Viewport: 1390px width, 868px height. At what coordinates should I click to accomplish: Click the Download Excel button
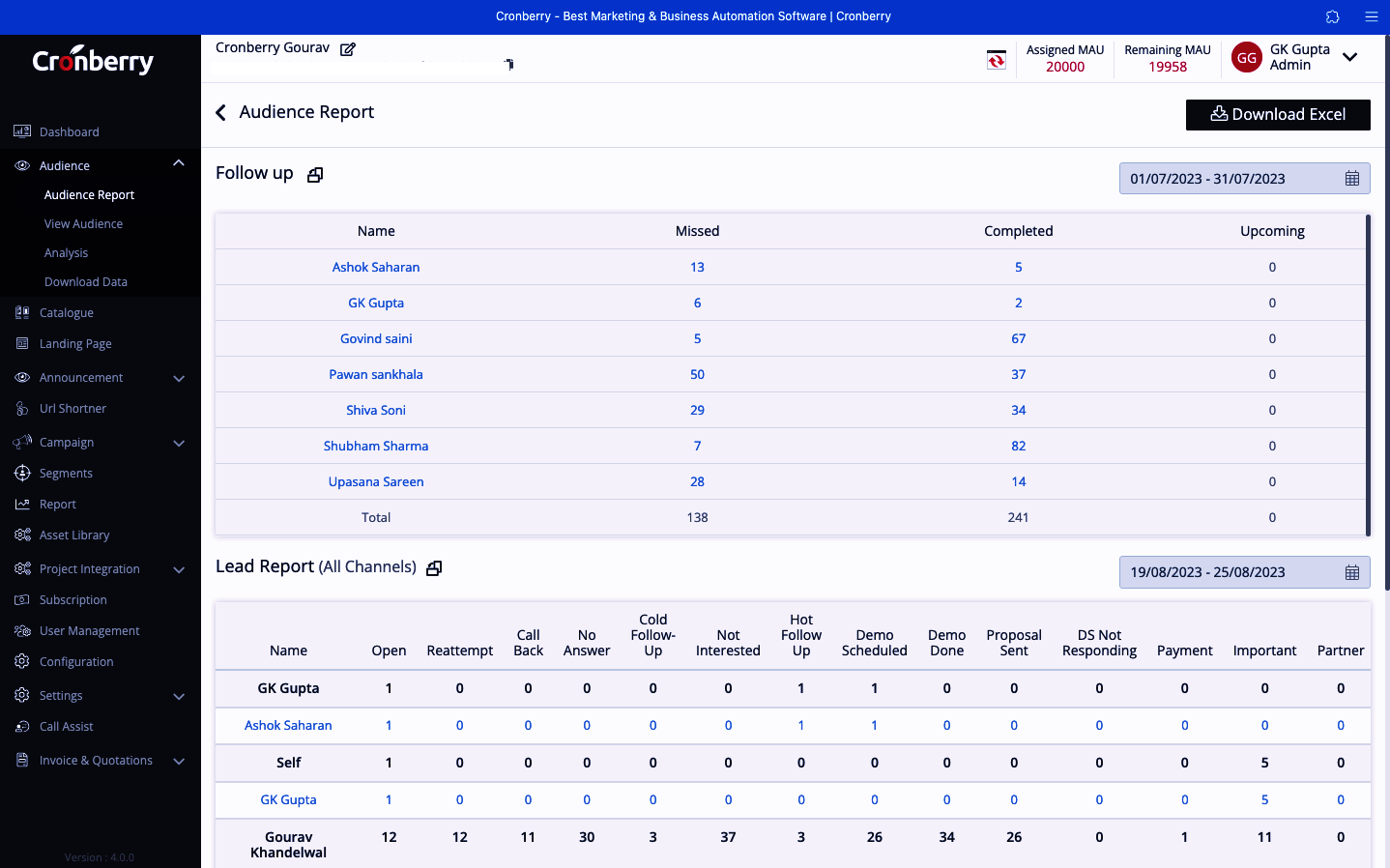(1277, 115)
